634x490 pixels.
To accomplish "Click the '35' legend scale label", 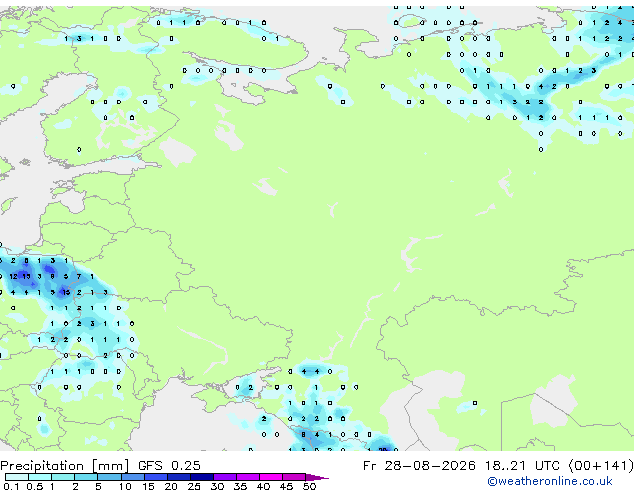I will point(240,486).
